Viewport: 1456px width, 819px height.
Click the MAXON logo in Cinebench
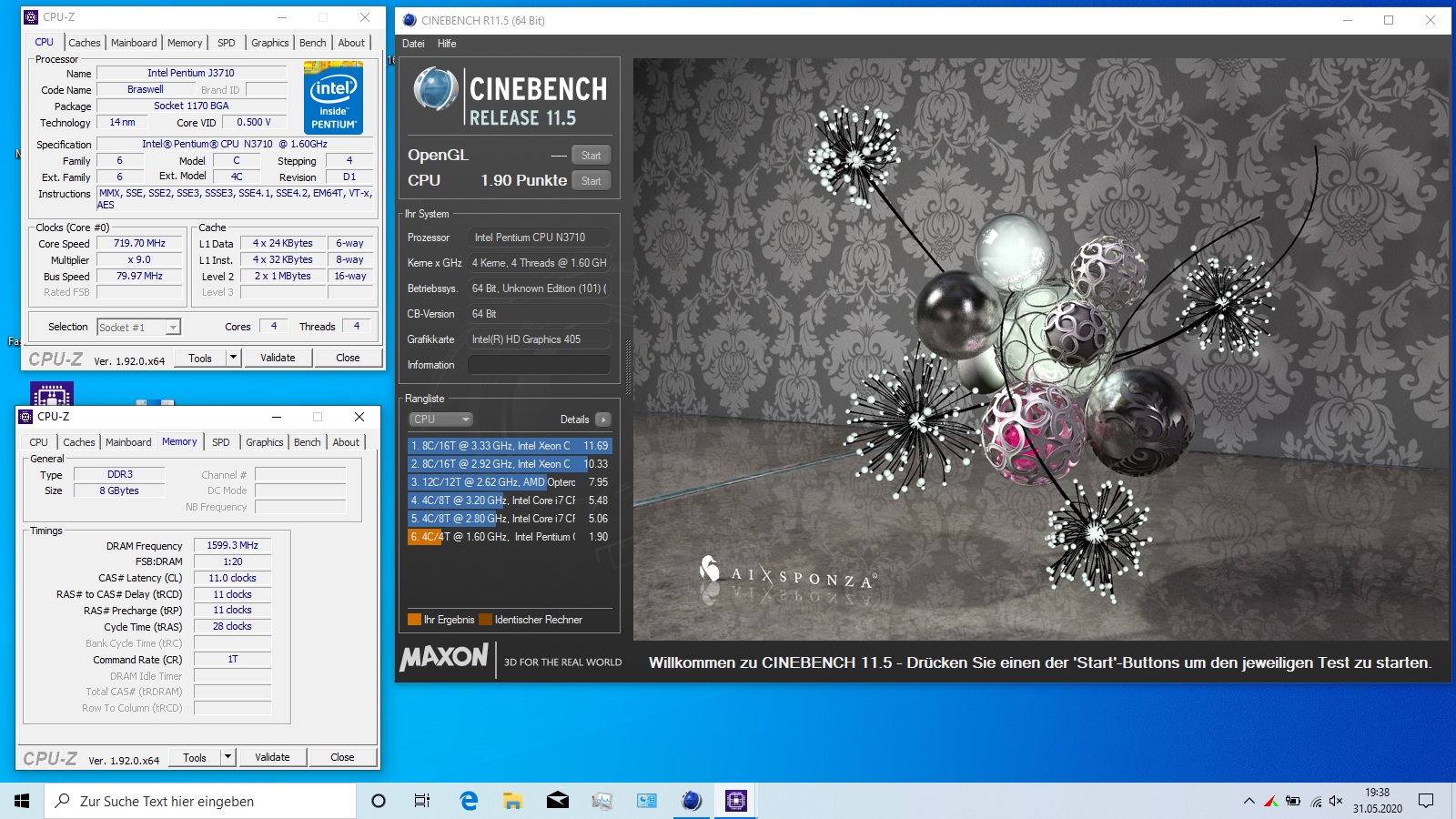coord(444,657)
